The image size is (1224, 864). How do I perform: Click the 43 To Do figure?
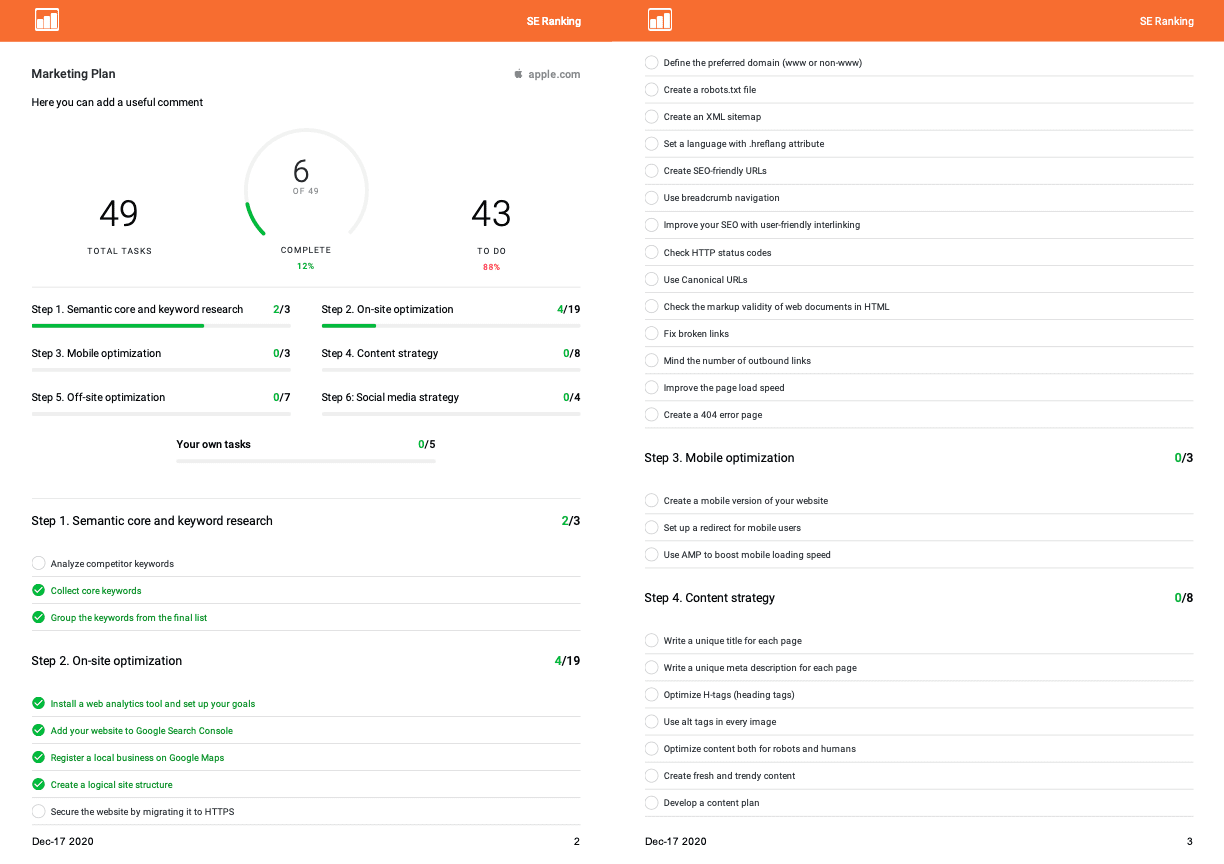491,213
